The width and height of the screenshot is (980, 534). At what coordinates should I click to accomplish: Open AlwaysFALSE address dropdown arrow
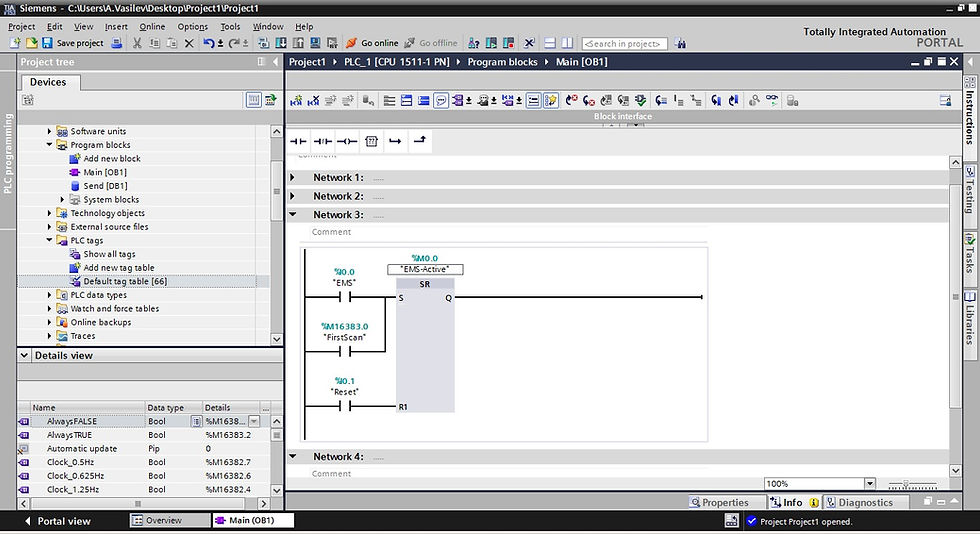254,421
